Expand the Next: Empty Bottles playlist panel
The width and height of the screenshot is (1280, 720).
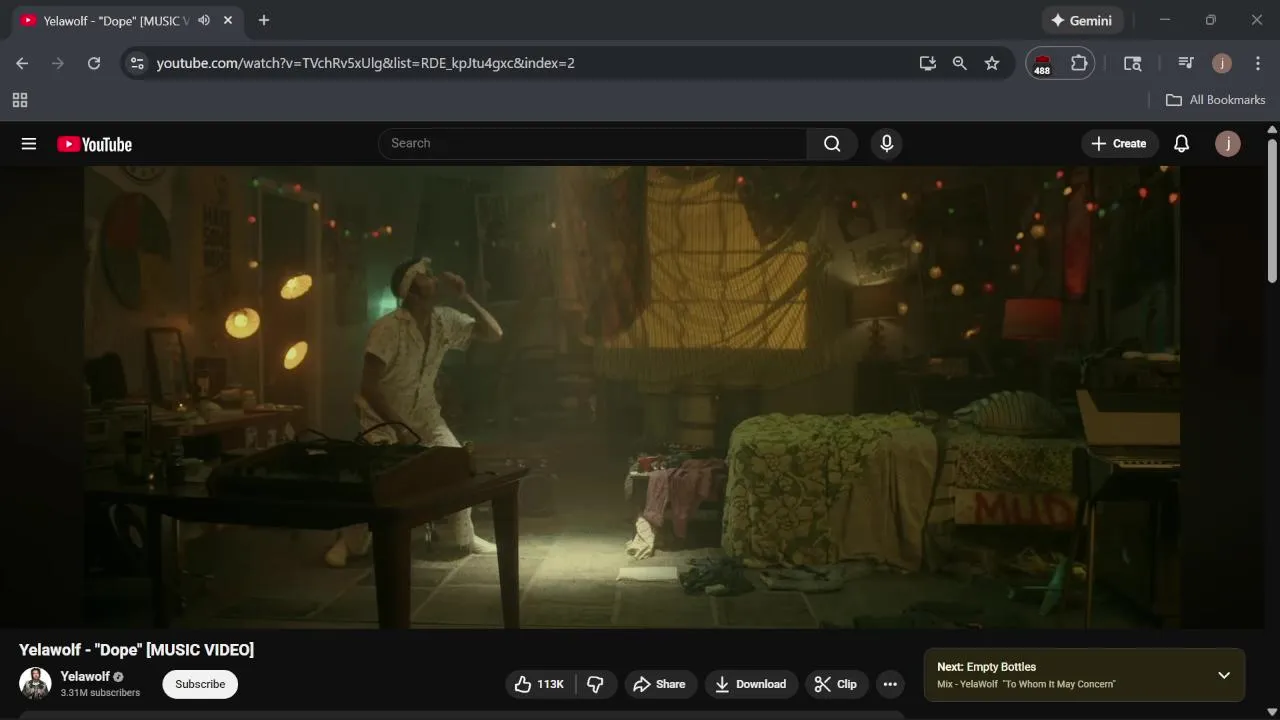[1224, 675]
